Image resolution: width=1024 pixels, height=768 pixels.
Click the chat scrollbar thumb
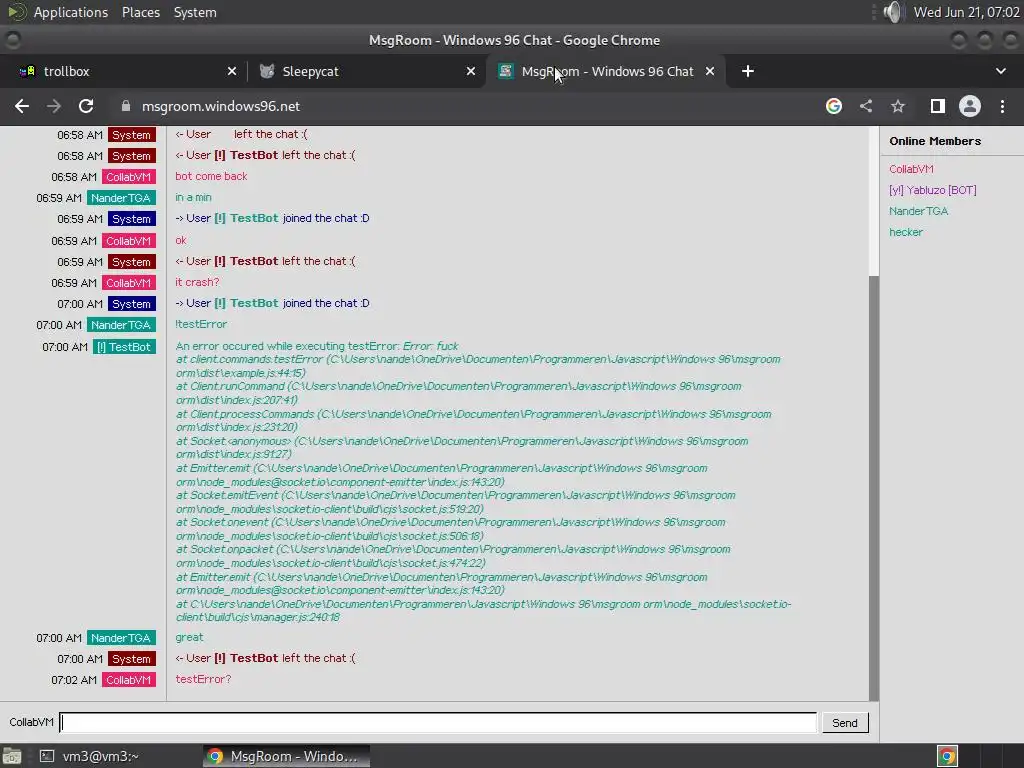point(874,487)
